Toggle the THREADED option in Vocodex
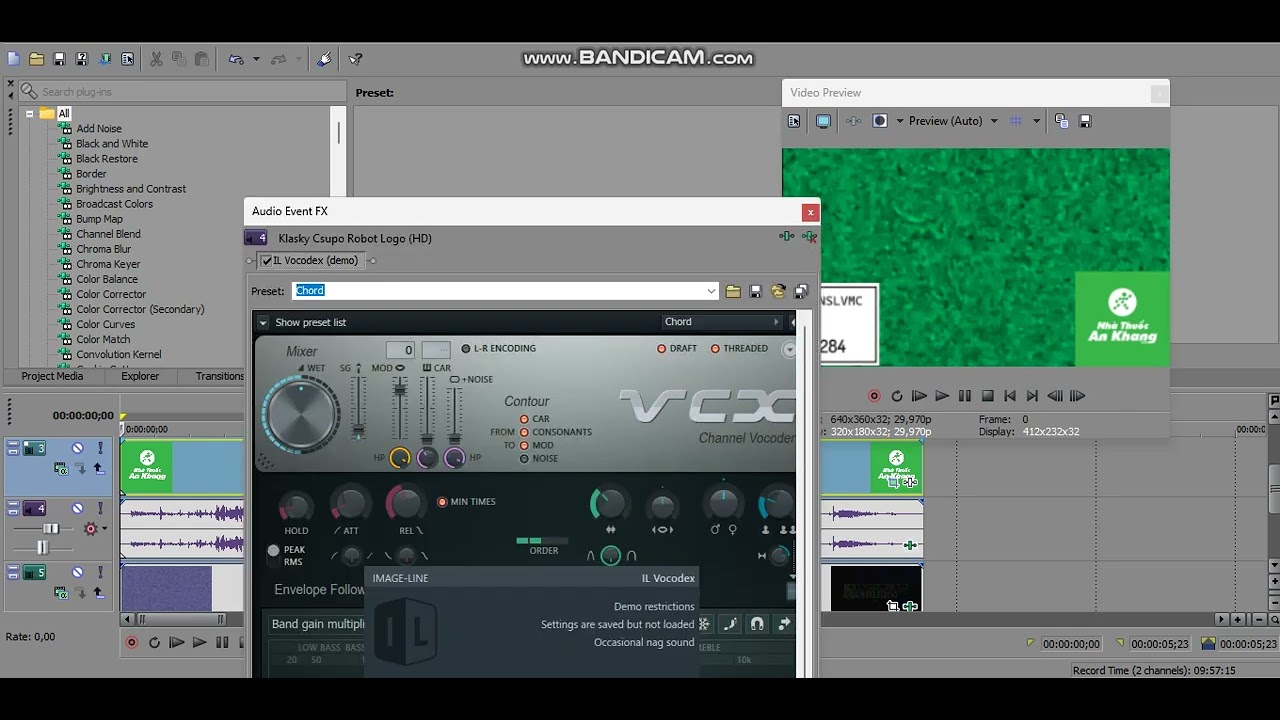Screen dimensions: 1280x720 [739, 348]
